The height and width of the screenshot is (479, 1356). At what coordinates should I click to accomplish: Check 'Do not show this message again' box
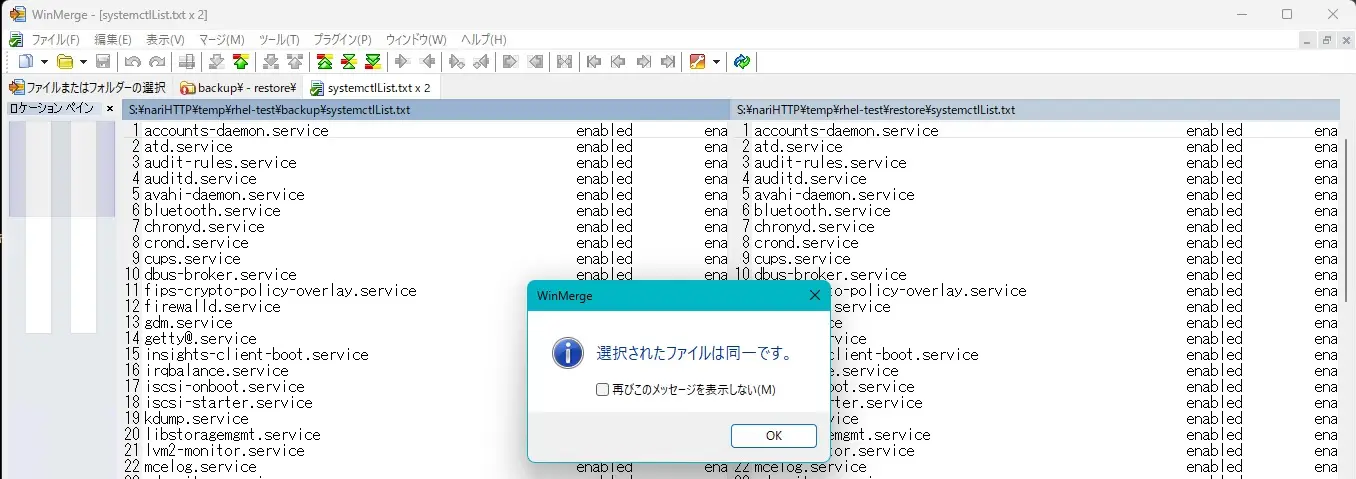(x=602, y=389)
